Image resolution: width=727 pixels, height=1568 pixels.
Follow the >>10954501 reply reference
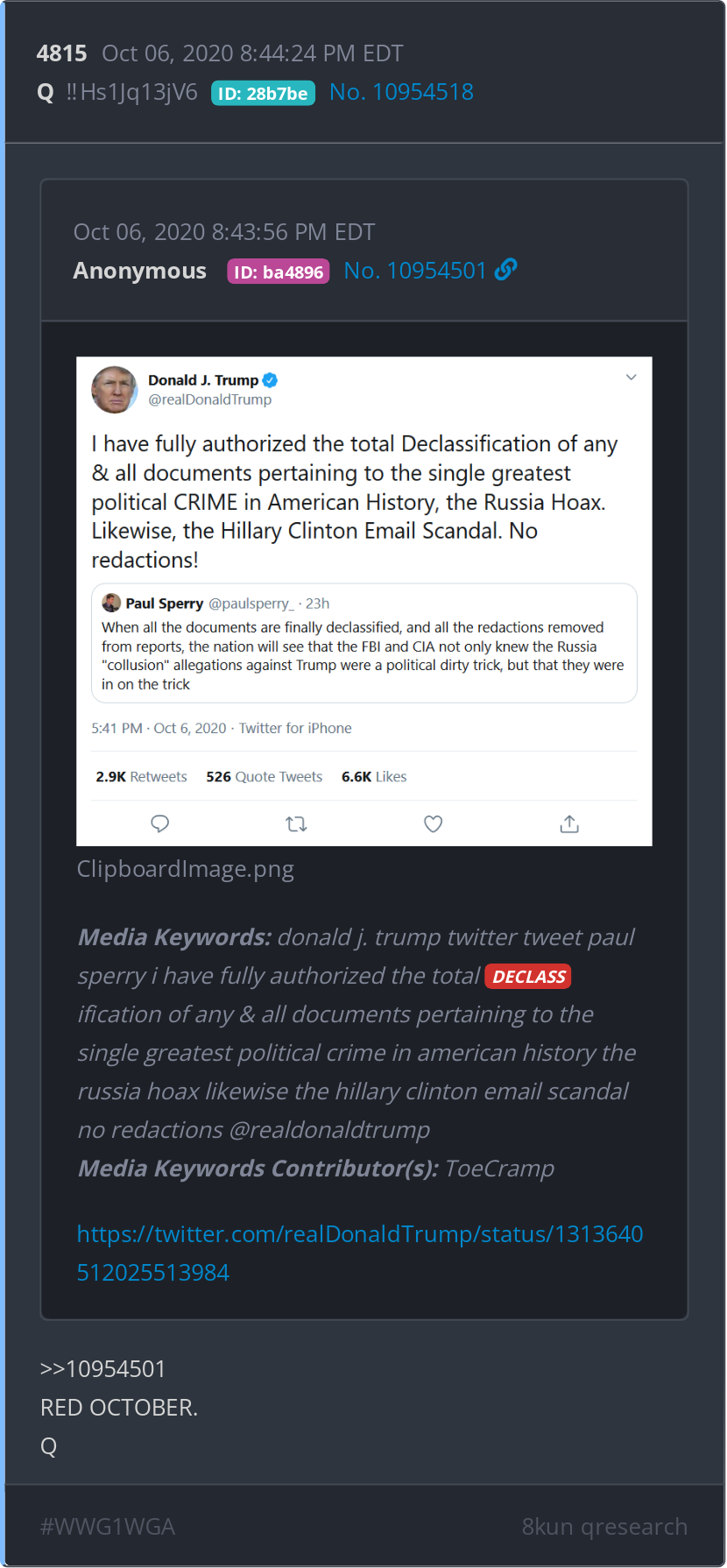(x=103, y=1368)
